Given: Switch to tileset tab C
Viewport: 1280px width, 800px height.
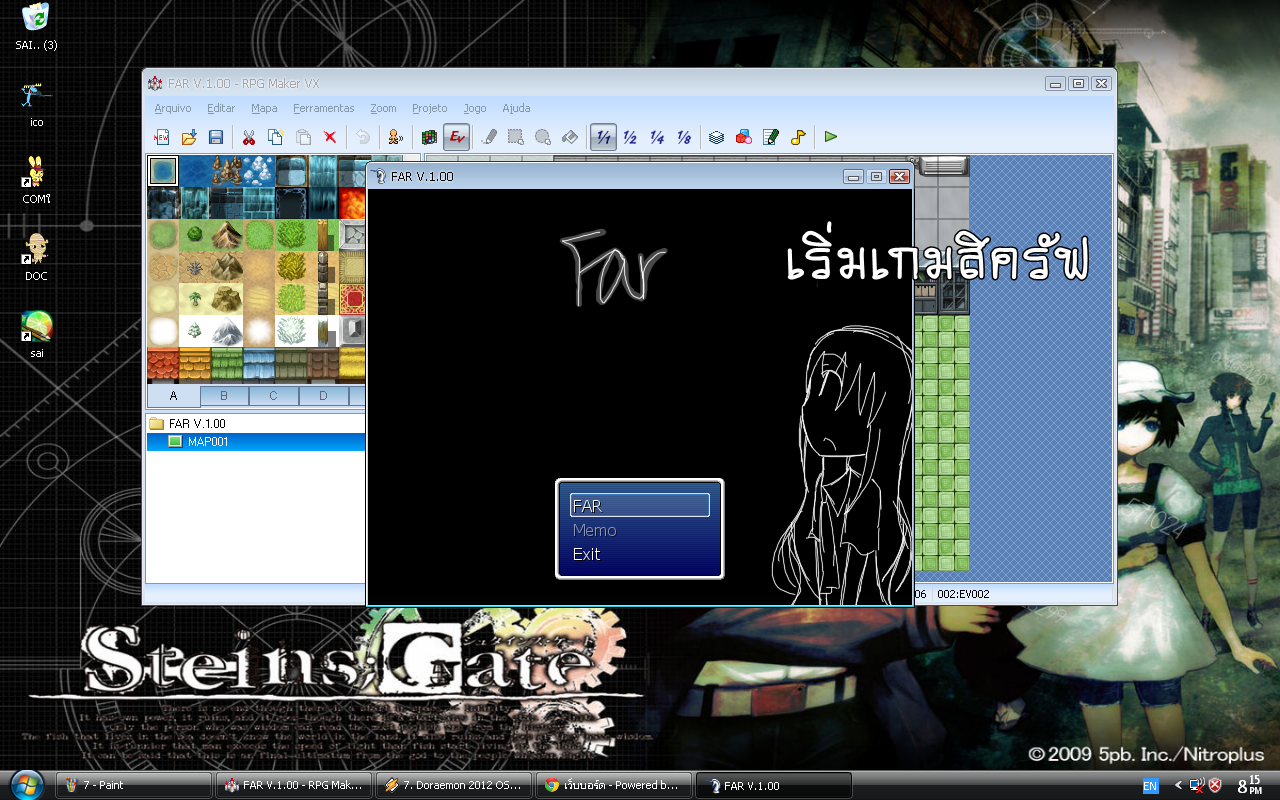Looking at the screenshot, I should click(x=273, y=396).
